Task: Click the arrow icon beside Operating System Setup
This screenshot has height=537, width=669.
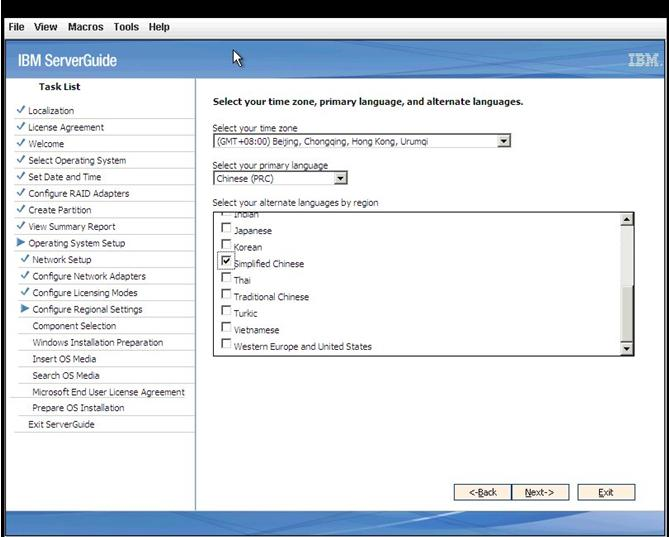Action: [x=20, y=242]
